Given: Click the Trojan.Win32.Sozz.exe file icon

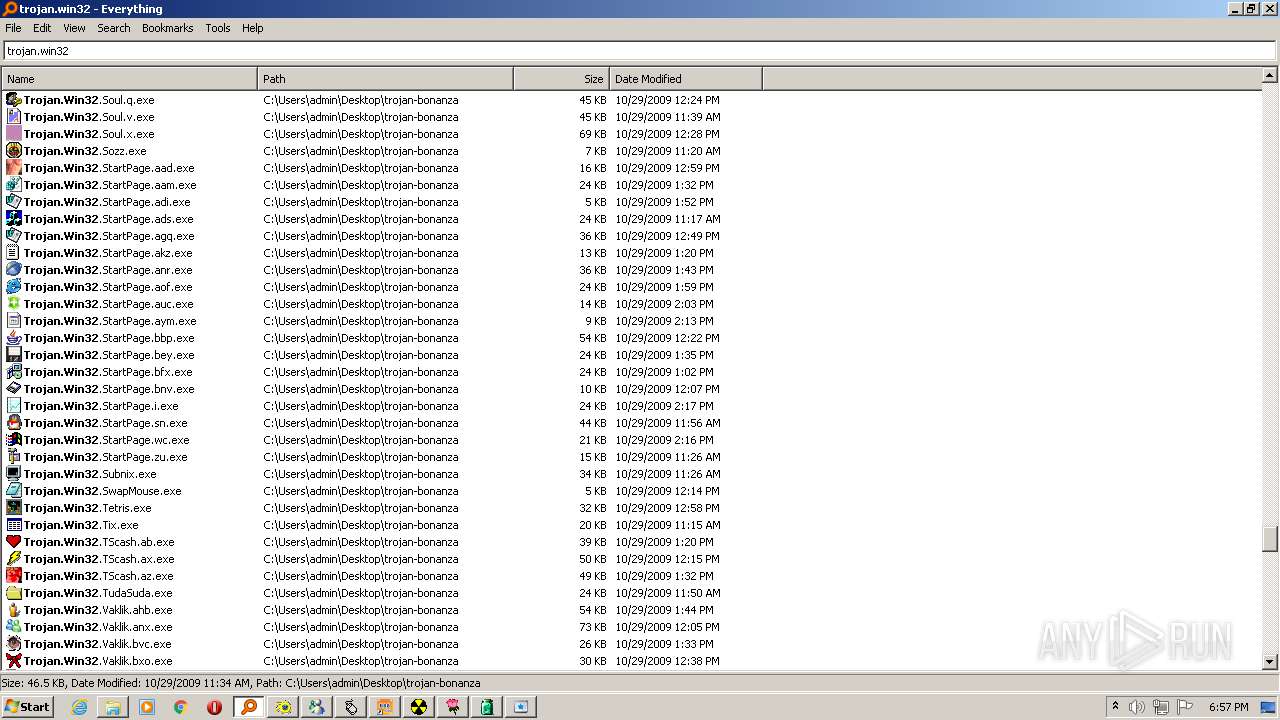Looking at the screenshot, I should point(14,151).
